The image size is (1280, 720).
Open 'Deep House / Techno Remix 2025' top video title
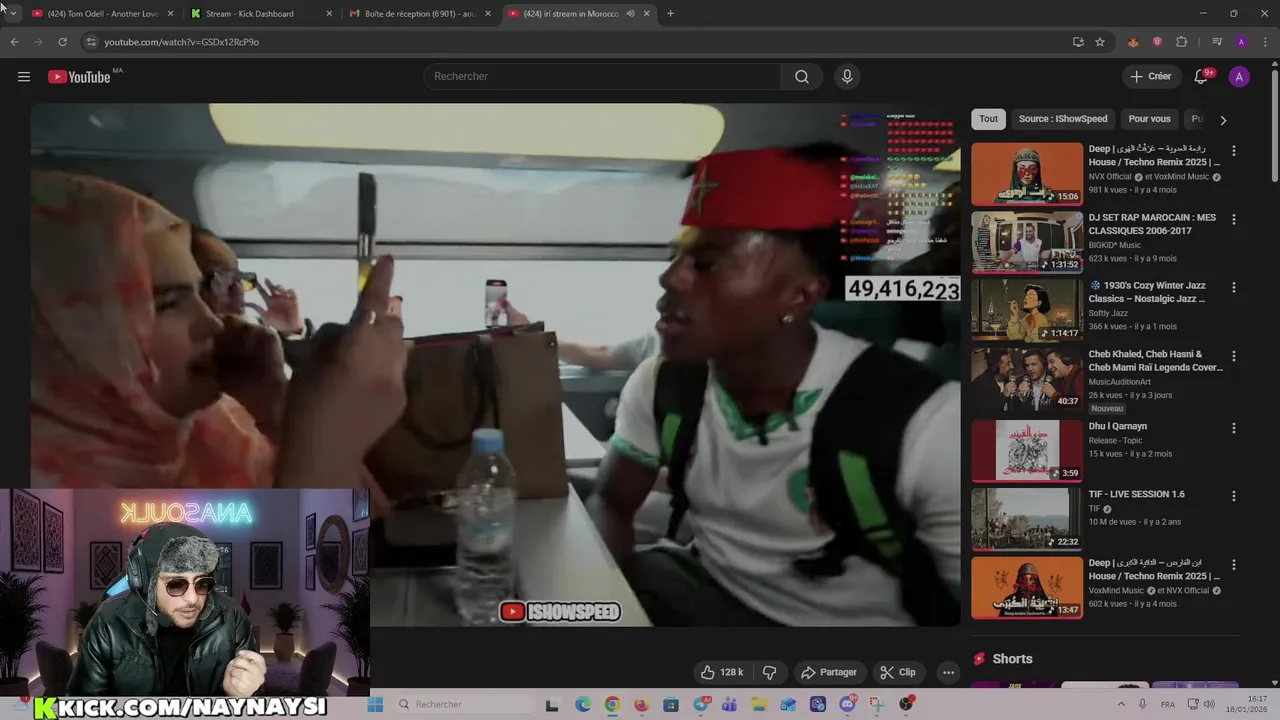pos(1154,156)
